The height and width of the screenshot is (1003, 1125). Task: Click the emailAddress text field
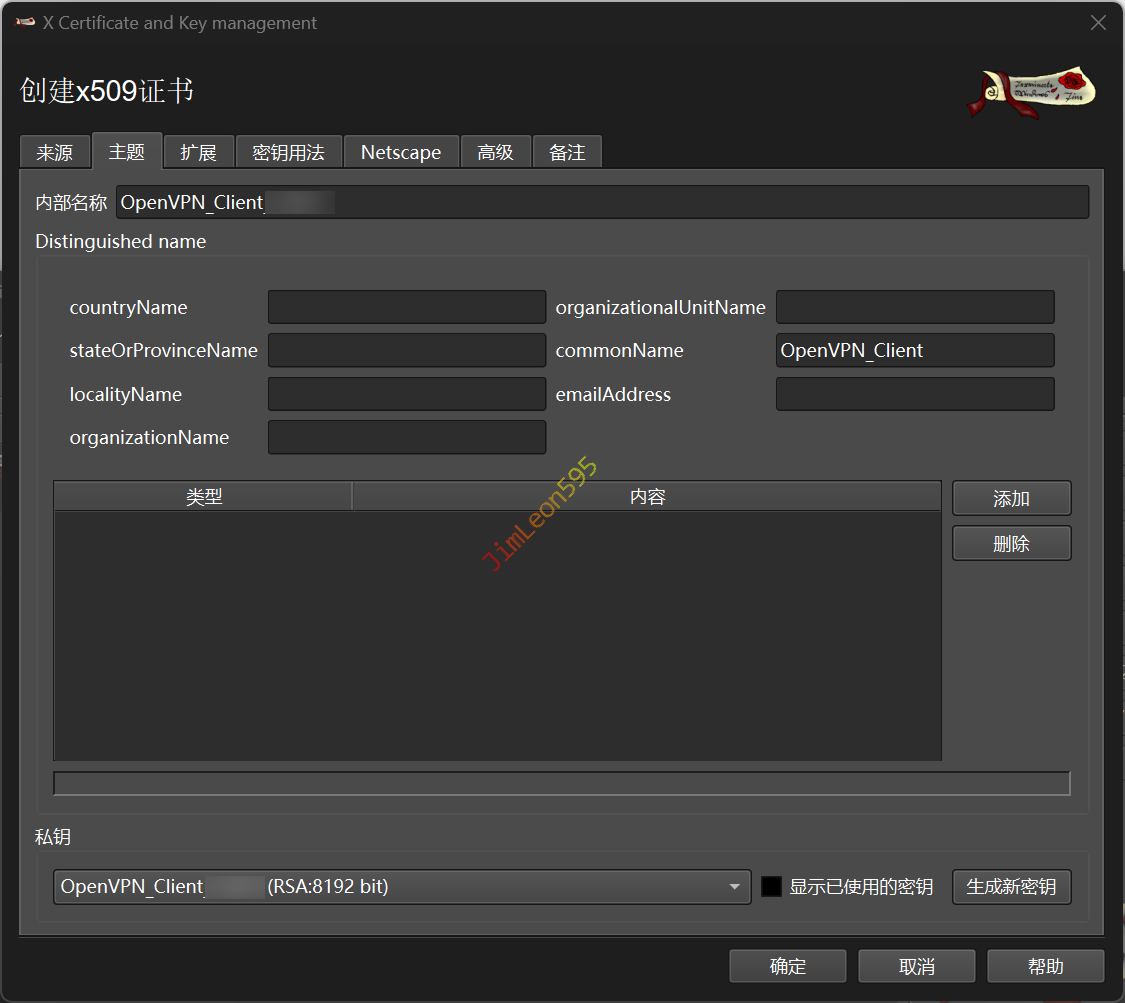coord(914,394)
